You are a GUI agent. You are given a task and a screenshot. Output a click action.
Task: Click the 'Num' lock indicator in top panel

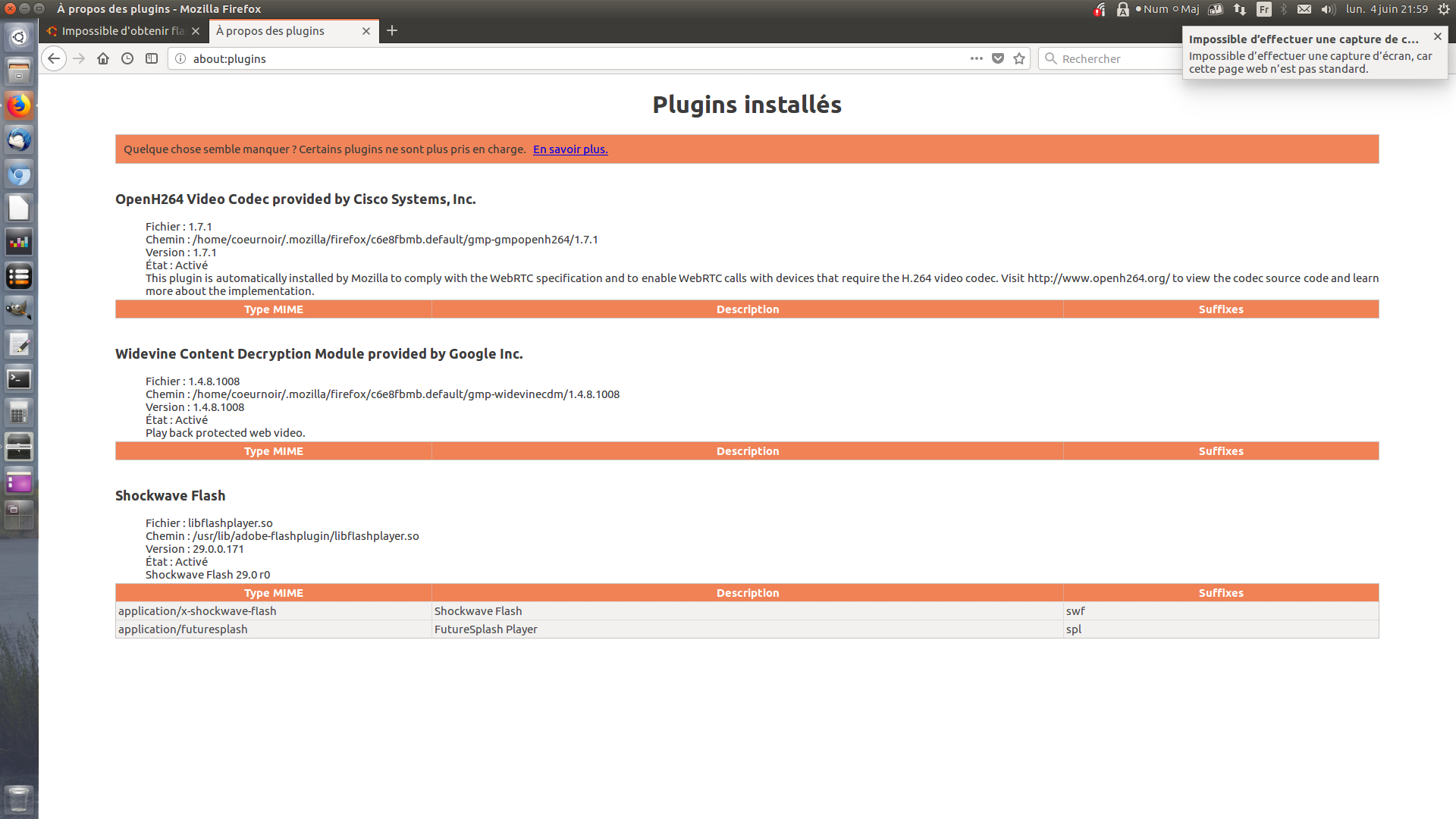[x=1152, y=9]
